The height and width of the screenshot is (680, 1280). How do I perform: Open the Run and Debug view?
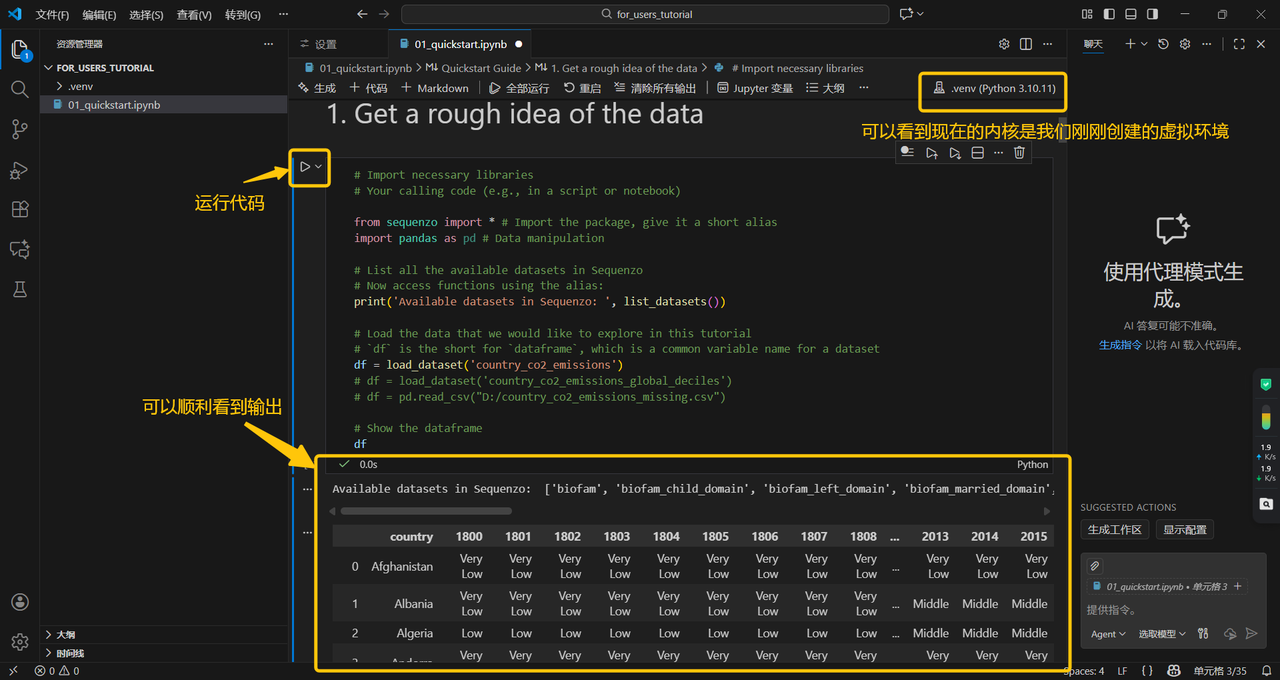[x=19, y=170]
